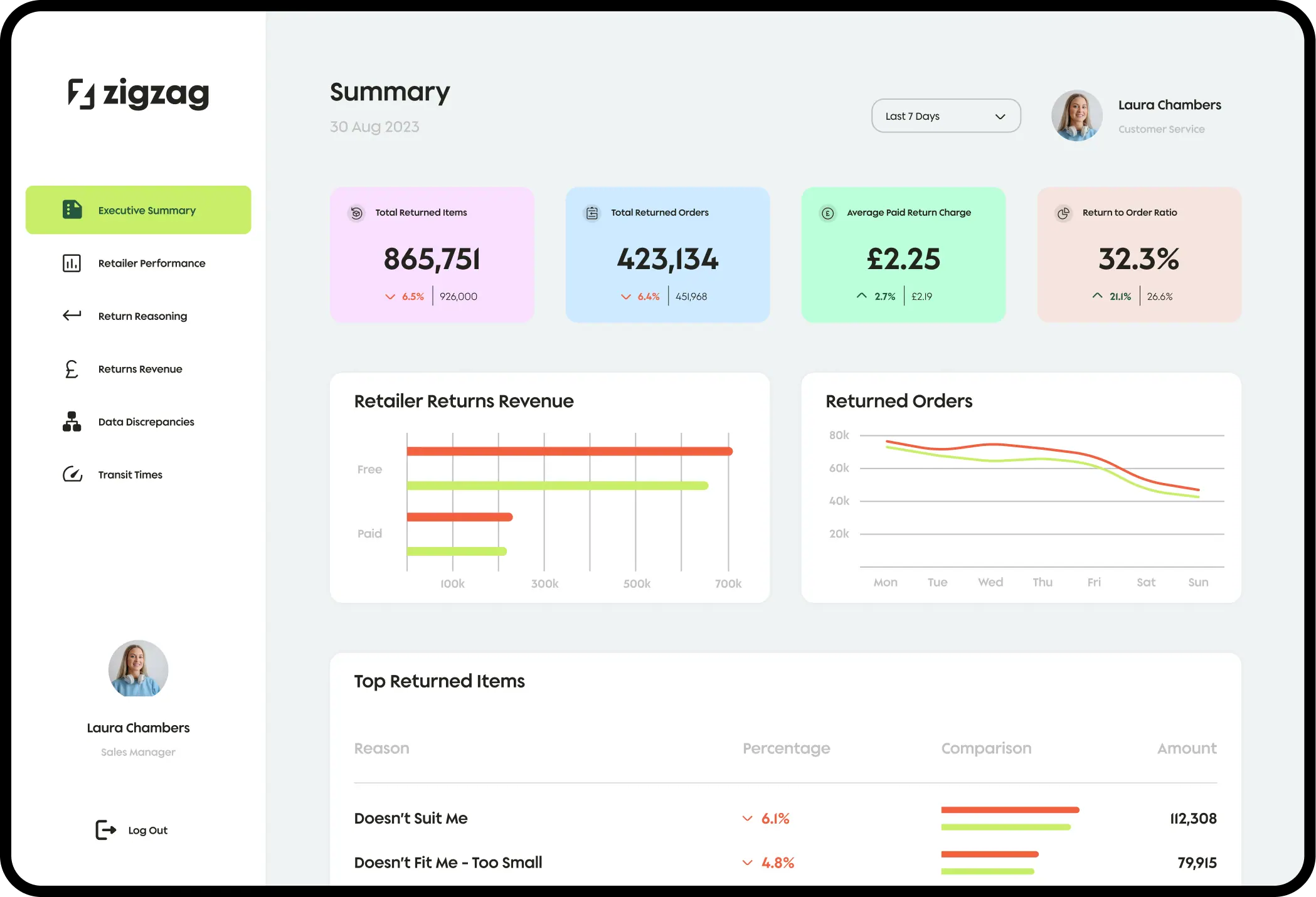Image resolution: width=1316 pixels, height=897 pixels.
Task: Click the 6.1% decrease indicator
Action: click(x=767, y=818)
